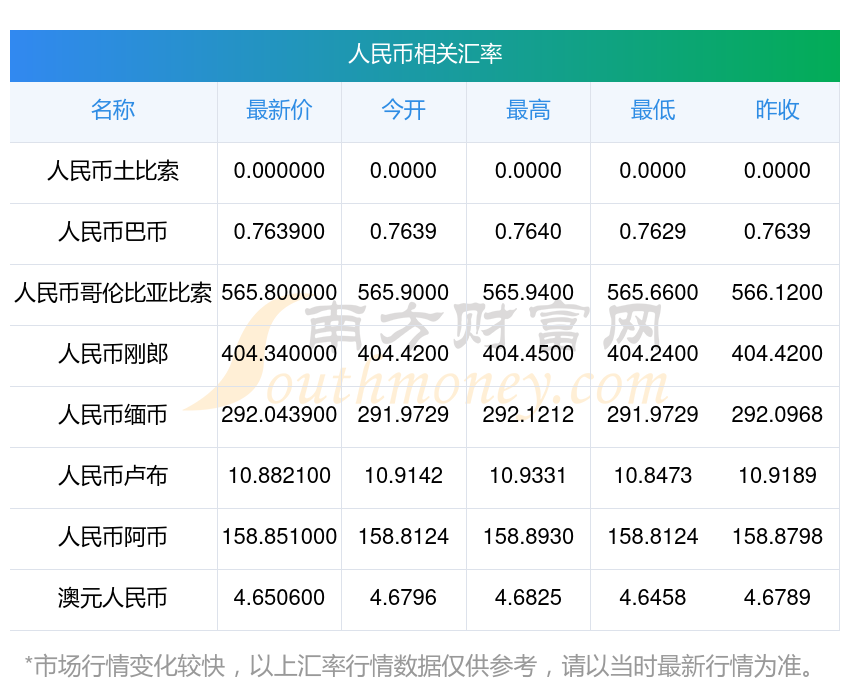Click latest price 0.763900
The height and width of the screenshot is (698, 850).
pyautogui.click(x=279, y=232)
